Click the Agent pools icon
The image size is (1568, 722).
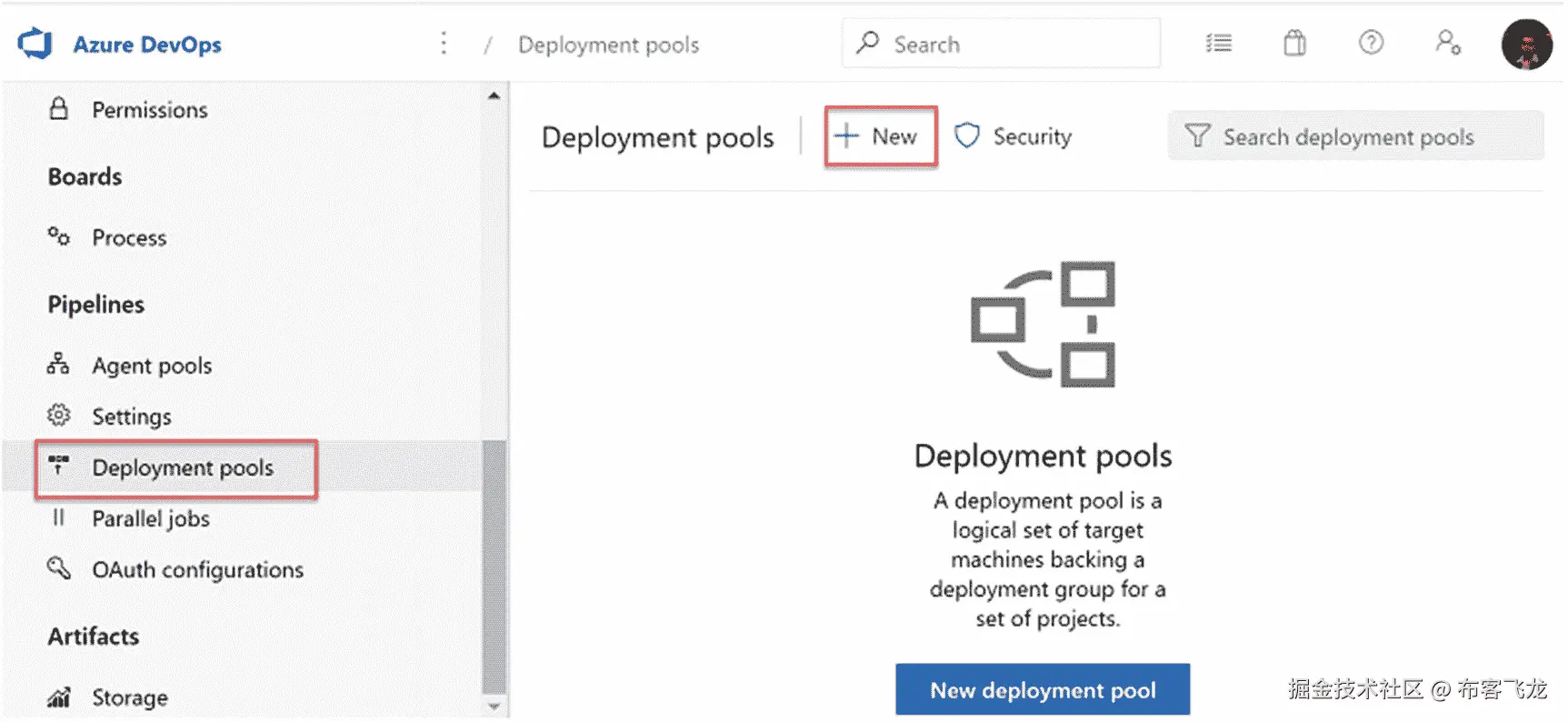coord(58,365)
